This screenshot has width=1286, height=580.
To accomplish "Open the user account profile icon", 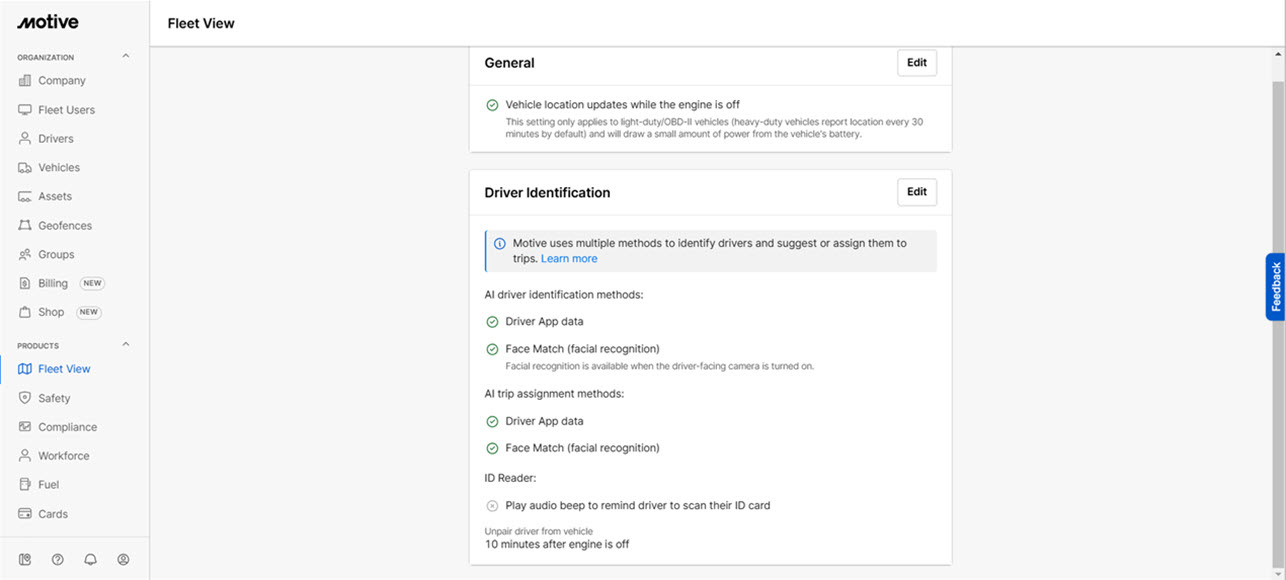I will click(123, 559).
